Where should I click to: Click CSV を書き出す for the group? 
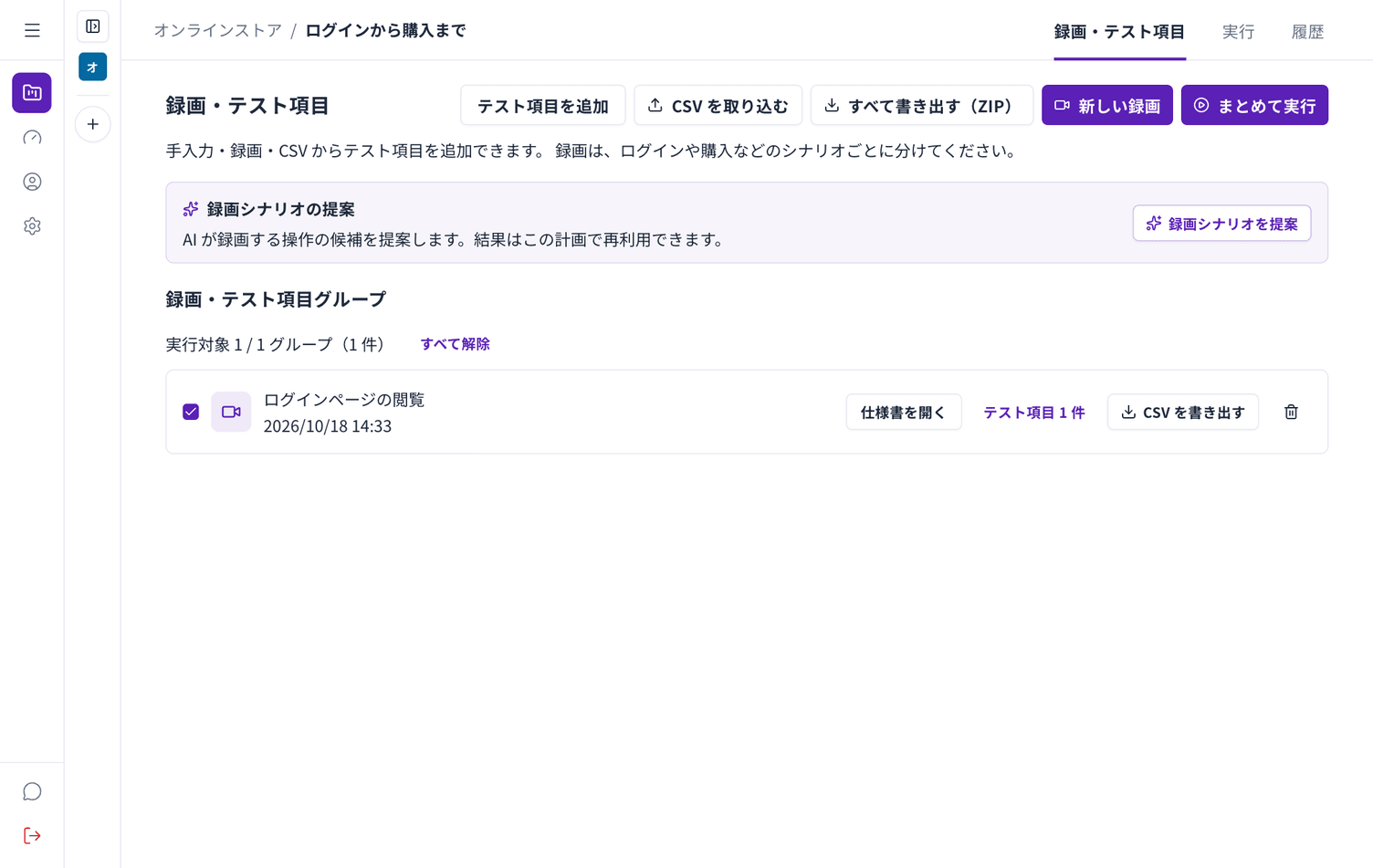pos(1183,413)
